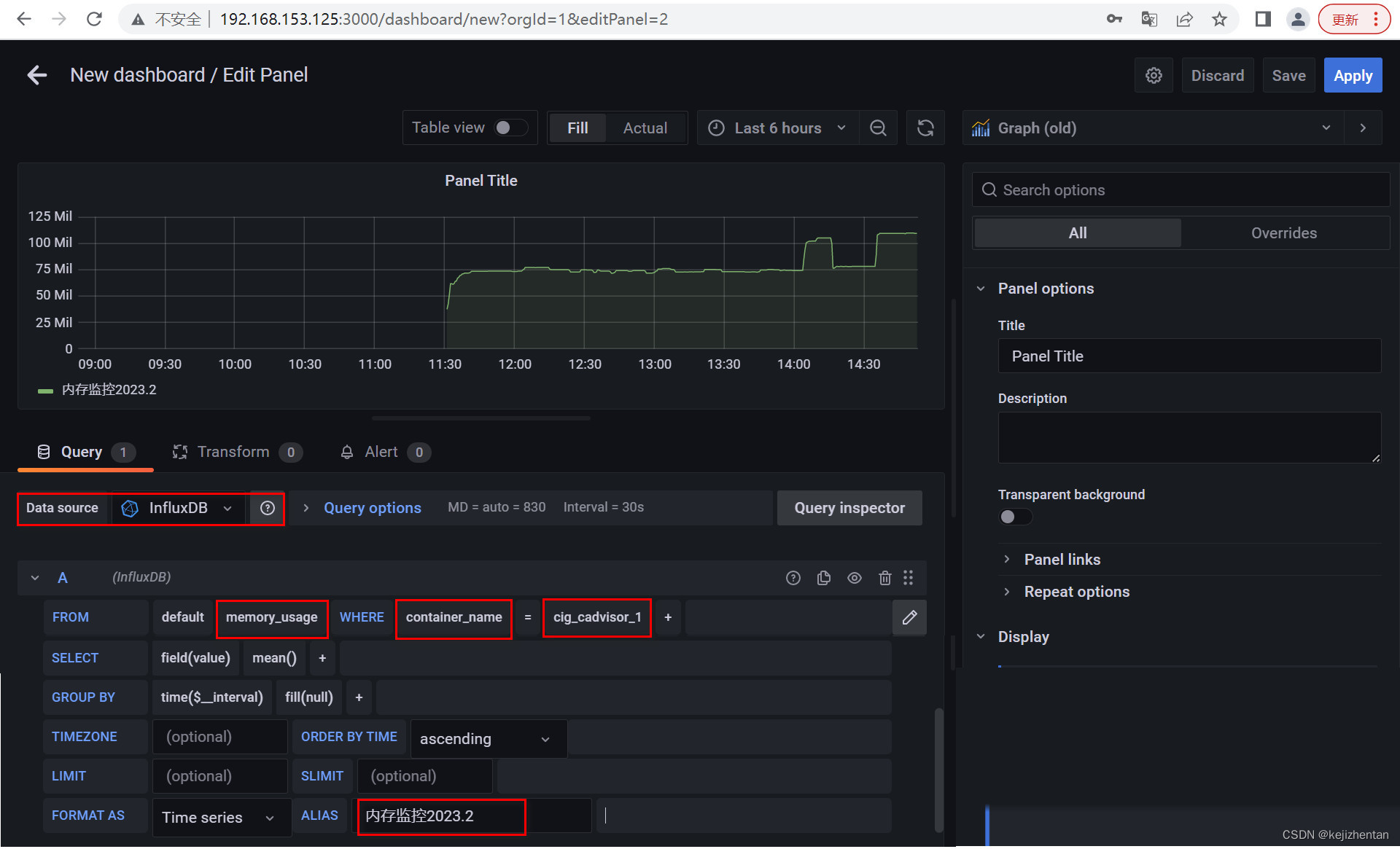Click the Query inspector button
Viewport: 1400px width, 849px height.
(x=849, y=507)
